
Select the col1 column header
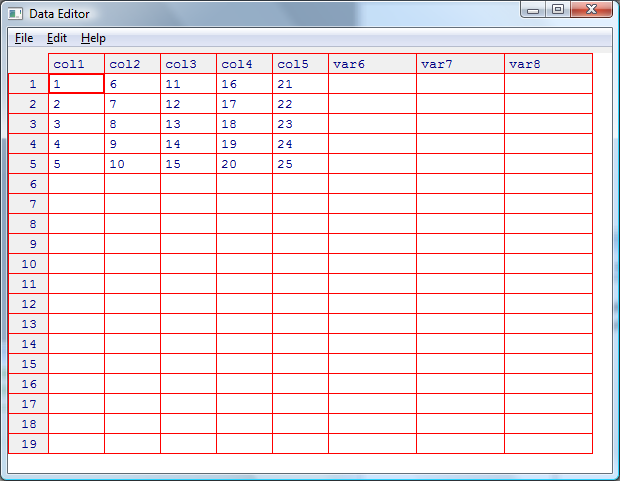[x=76, y=64]
